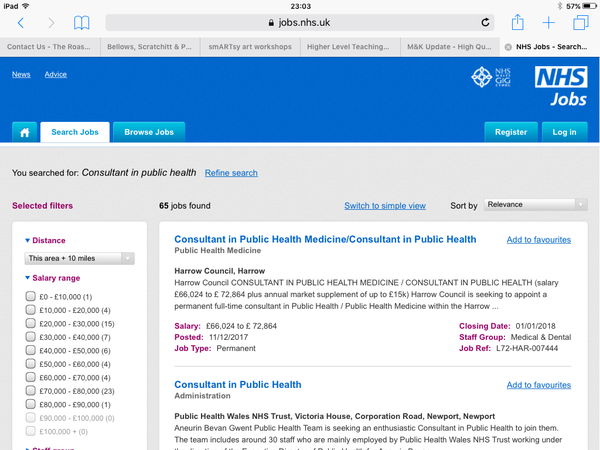Click the Selected filters heading

[x=42, y=206]
